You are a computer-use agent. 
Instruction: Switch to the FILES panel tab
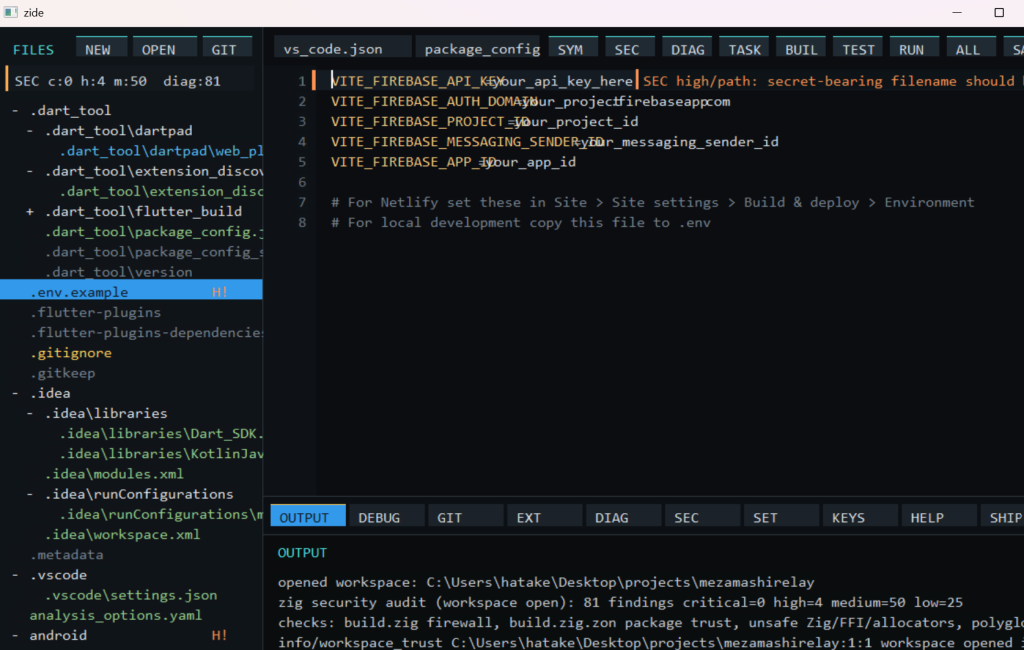pyautogui.click(x=33, y=50)
